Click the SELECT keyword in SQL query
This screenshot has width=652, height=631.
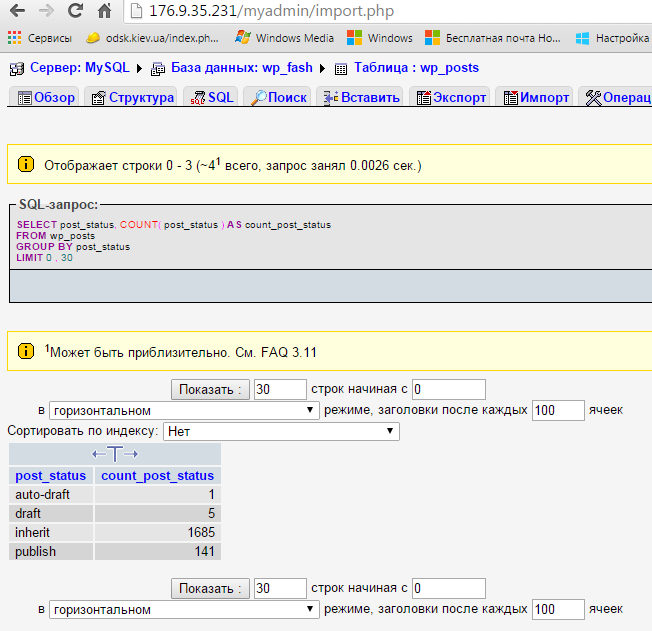(x=37, y=225)
